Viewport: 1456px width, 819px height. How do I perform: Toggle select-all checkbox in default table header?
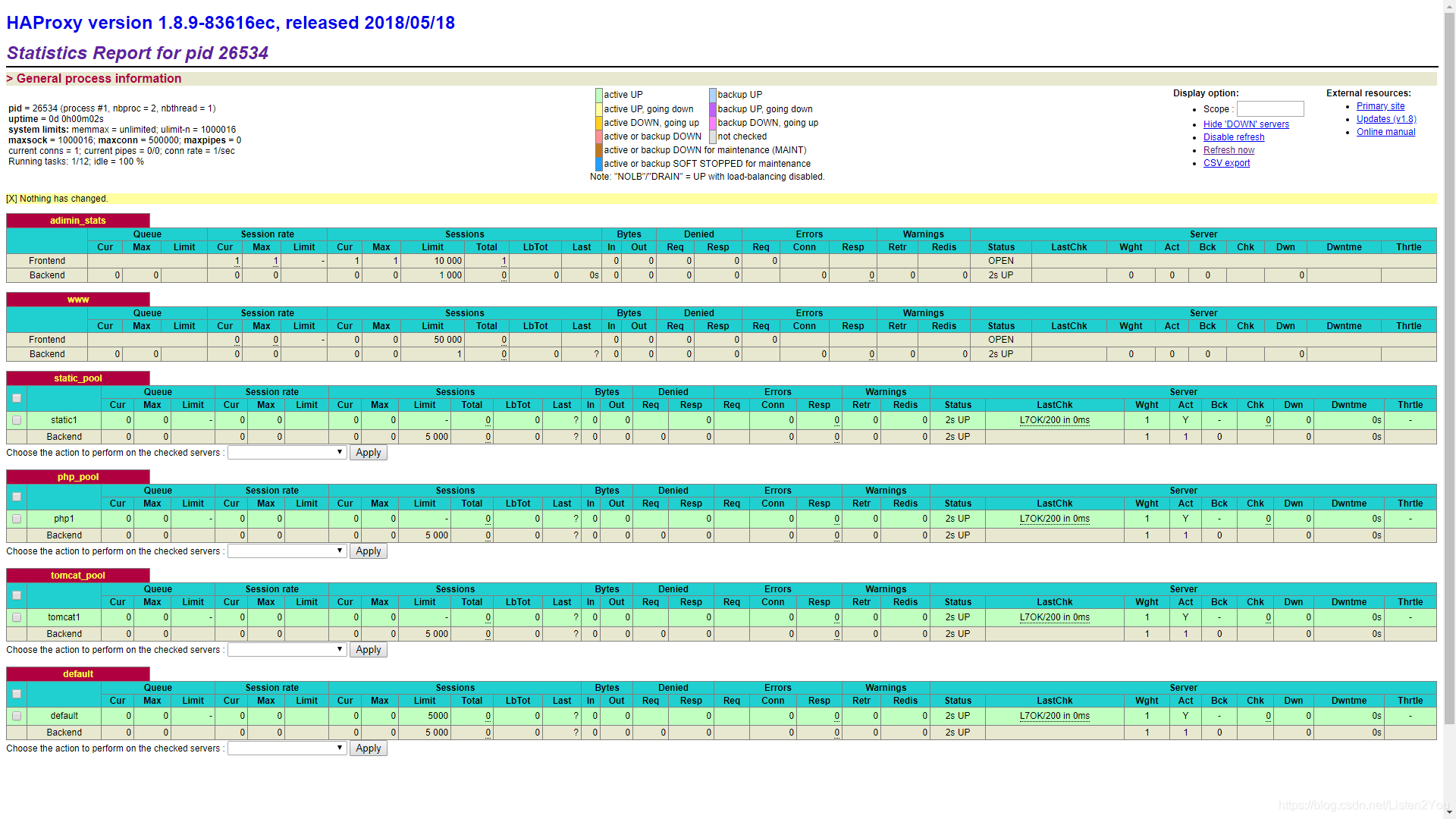(17, 694)
